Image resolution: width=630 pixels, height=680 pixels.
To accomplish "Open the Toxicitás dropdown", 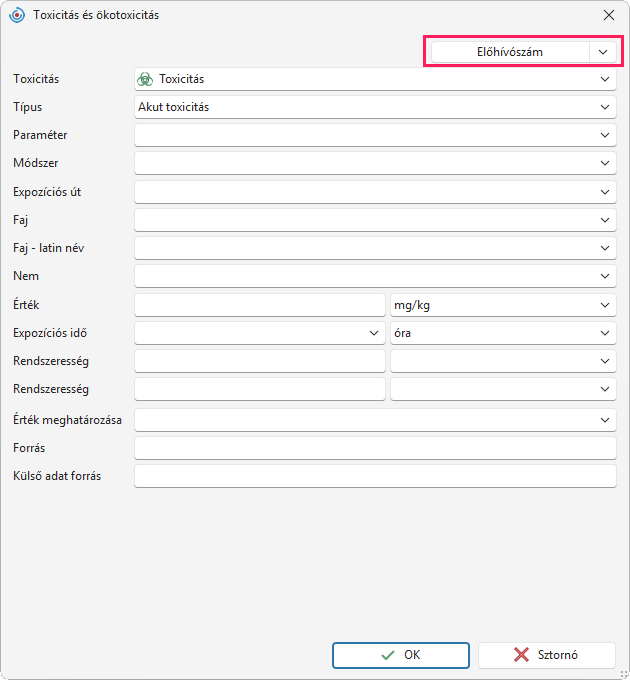I will pyautogui.click(x=375, y=79).
